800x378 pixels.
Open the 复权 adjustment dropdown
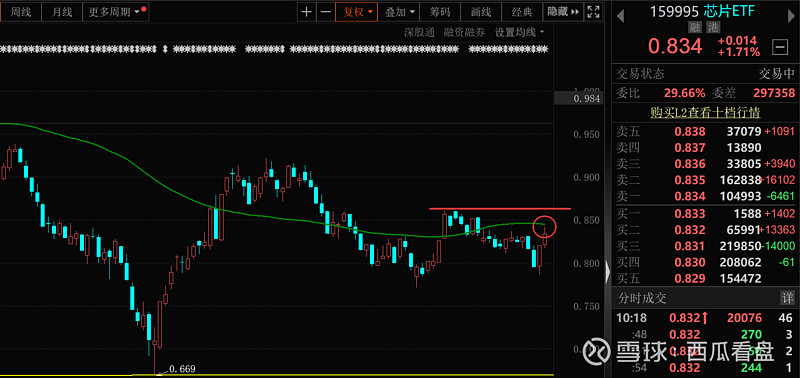tap(356, 12)
